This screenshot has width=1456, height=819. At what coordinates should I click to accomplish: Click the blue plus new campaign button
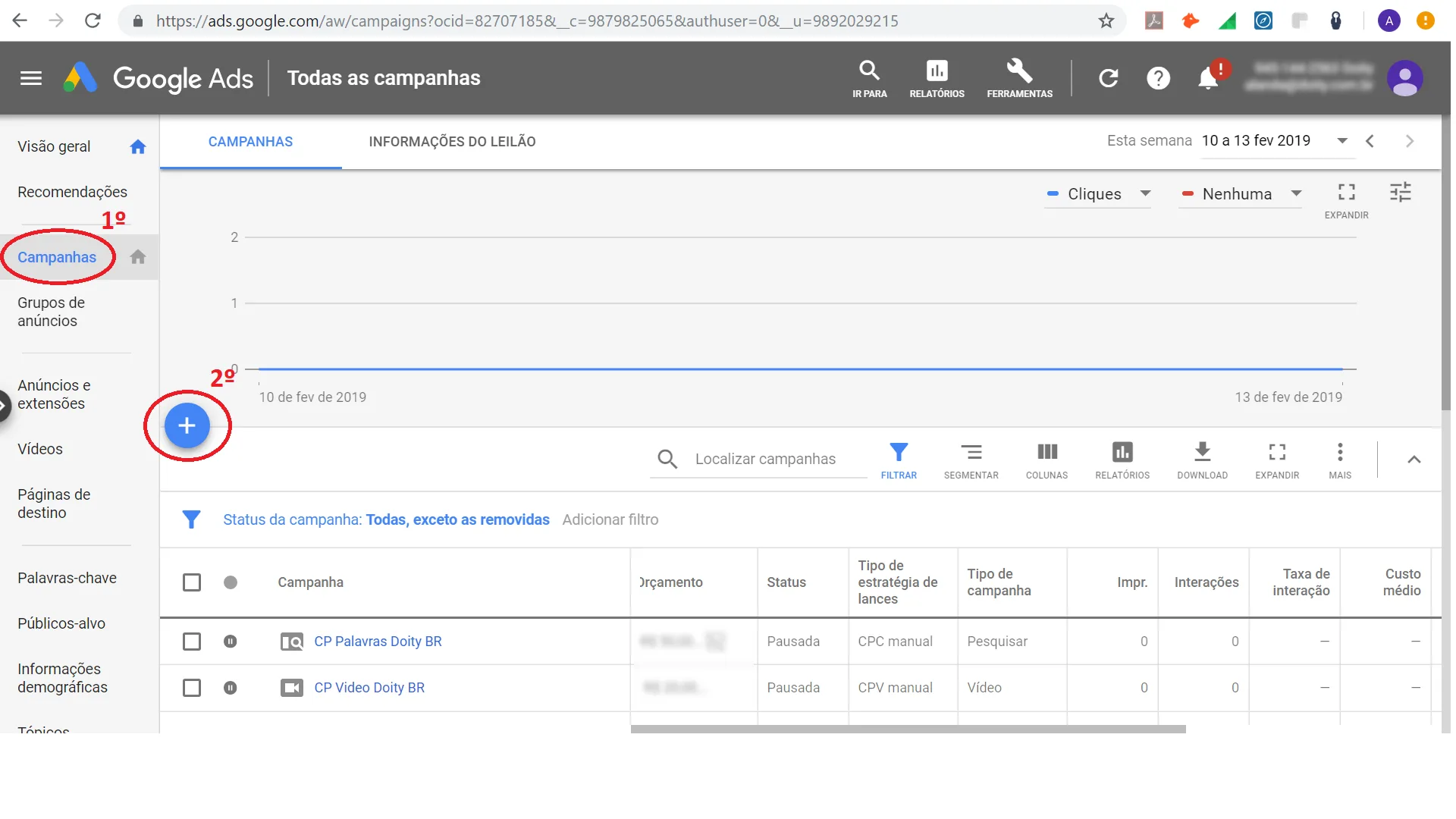point(187,425)
